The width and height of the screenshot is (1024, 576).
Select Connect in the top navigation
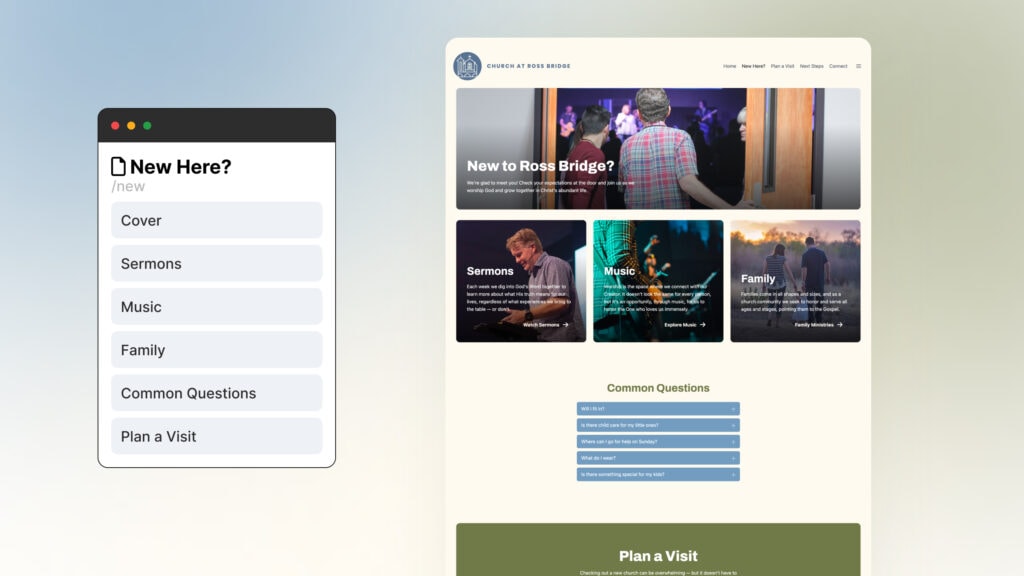pyautogui.click(x=838, y=66)
